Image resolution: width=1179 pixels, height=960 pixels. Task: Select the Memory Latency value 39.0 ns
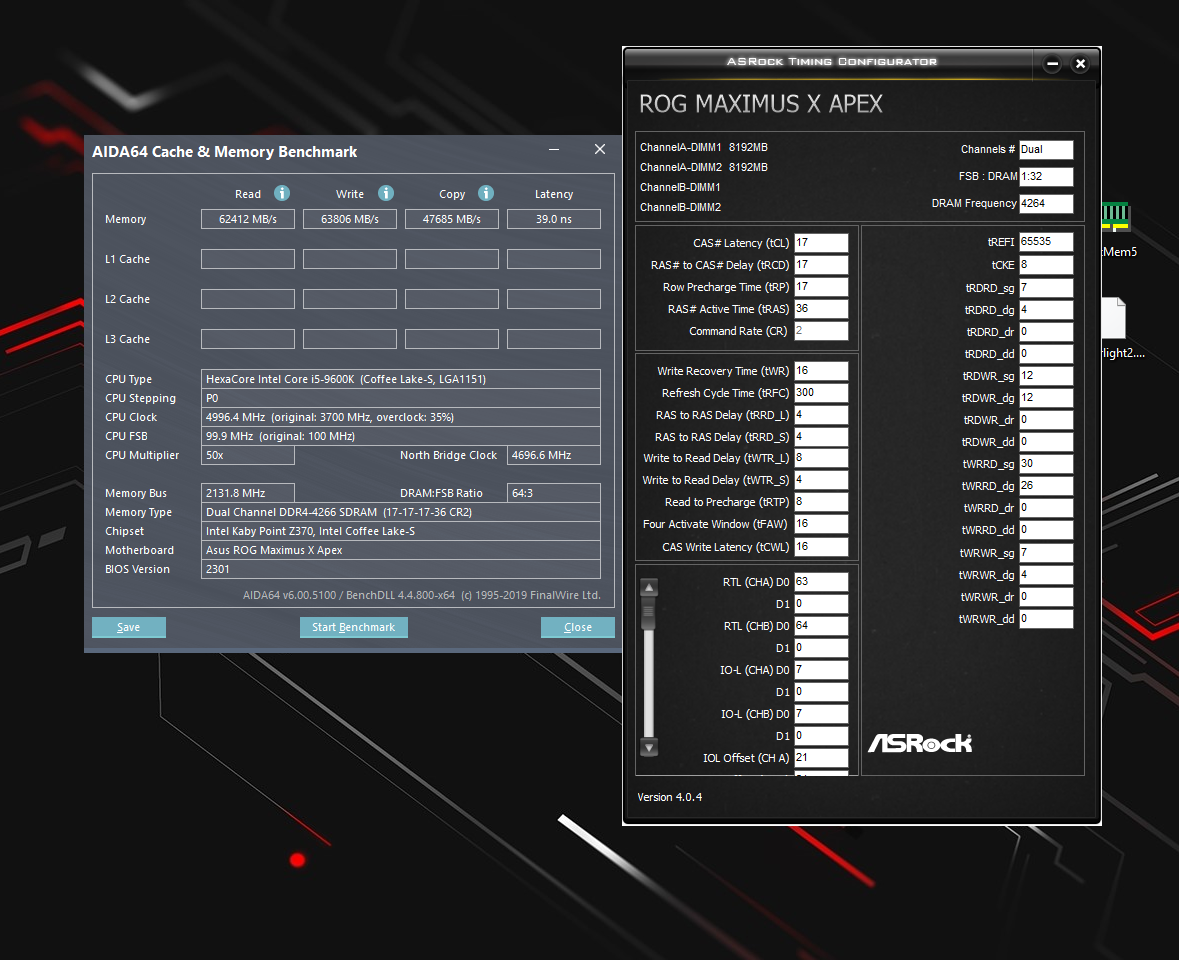pos(553,219)
